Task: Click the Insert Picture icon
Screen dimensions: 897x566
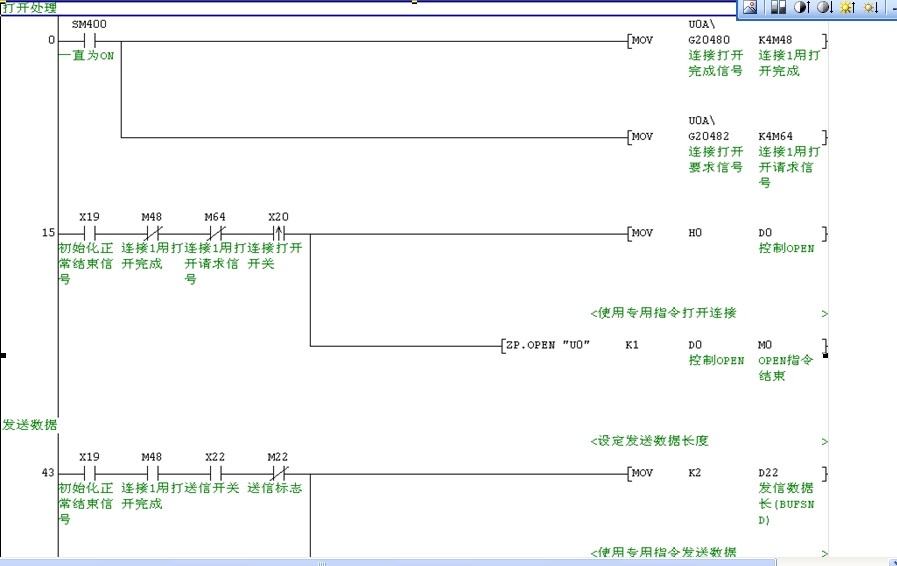Action: pos(750,8)
